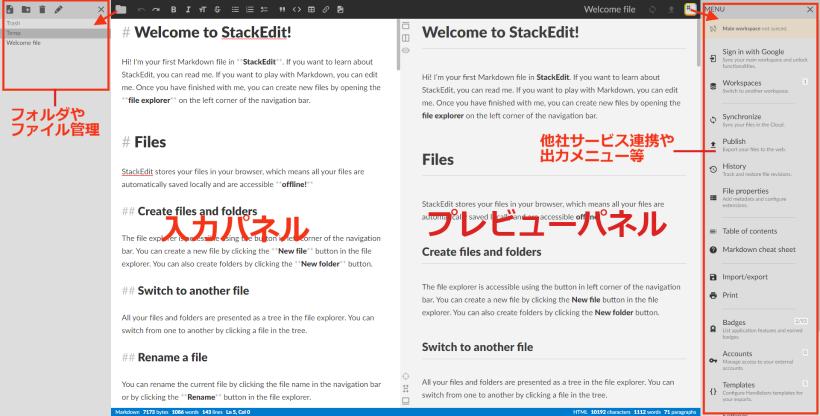
Task: Click the trash delete icon
Action: pyautogui.click(x=42, y=9)
